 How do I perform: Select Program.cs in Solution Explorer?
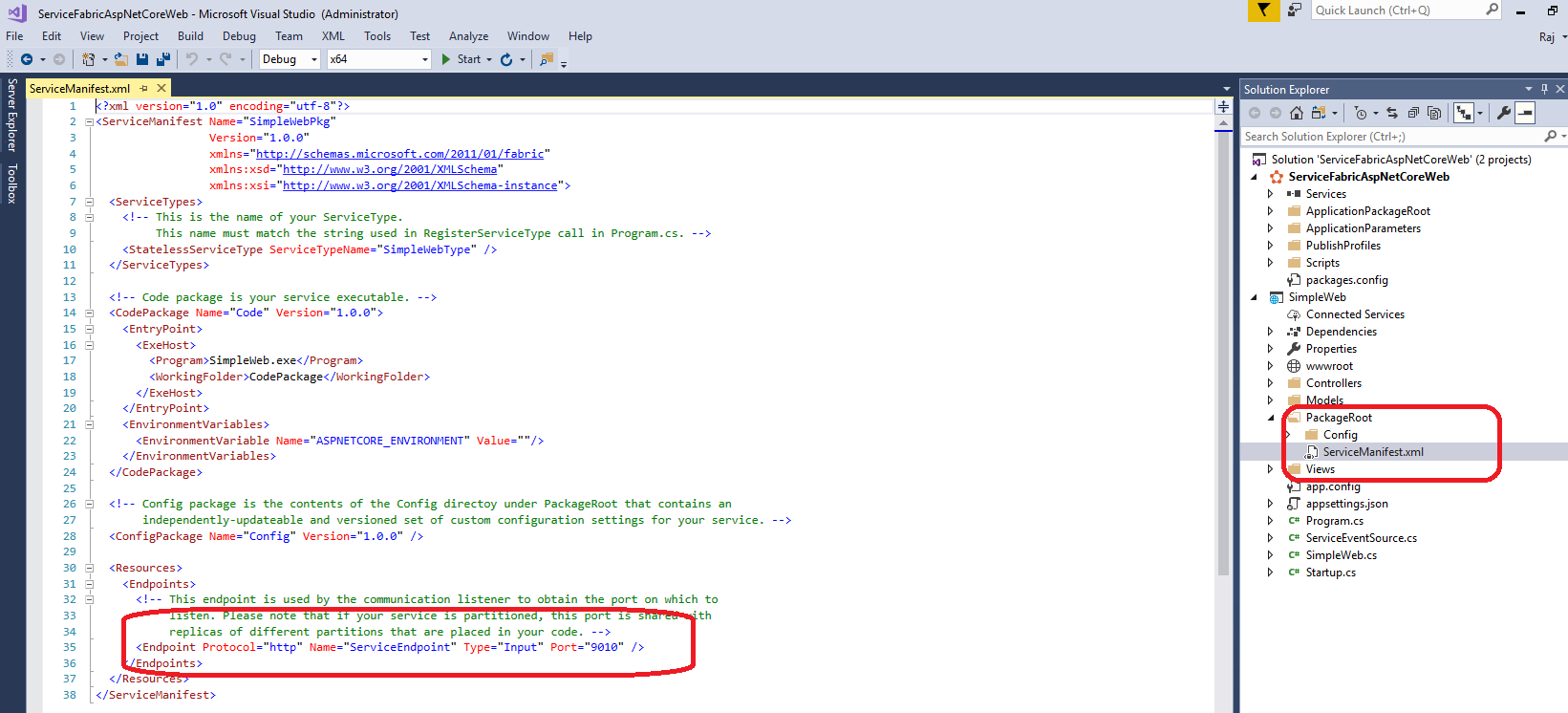[x=1334, y=521]
